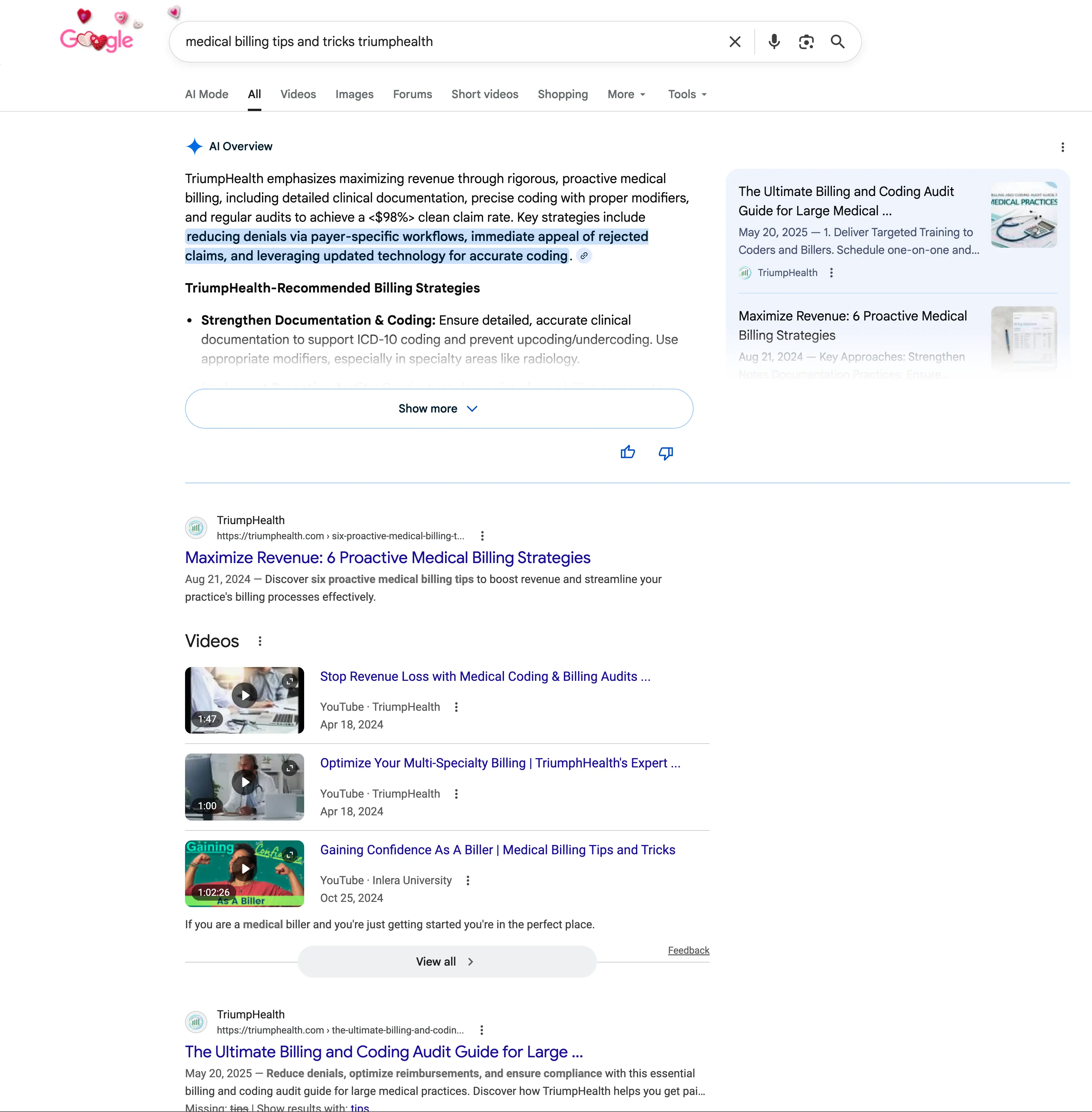Open options for the Gaining Confidence video
1092x1112 pixels.
pyautogui.click(x=467, y=880)
